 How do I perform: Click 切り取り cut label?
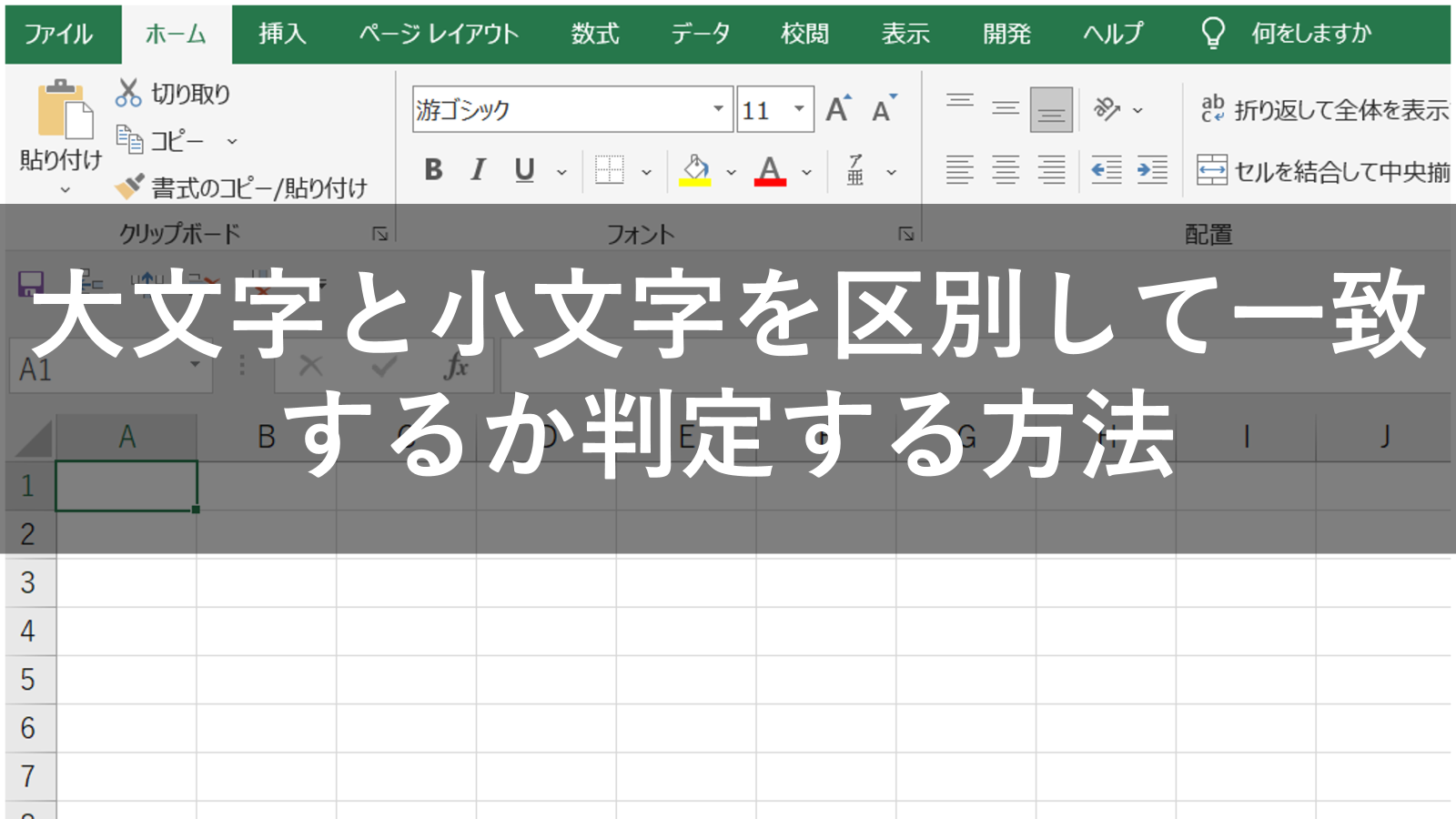point(190,94)
